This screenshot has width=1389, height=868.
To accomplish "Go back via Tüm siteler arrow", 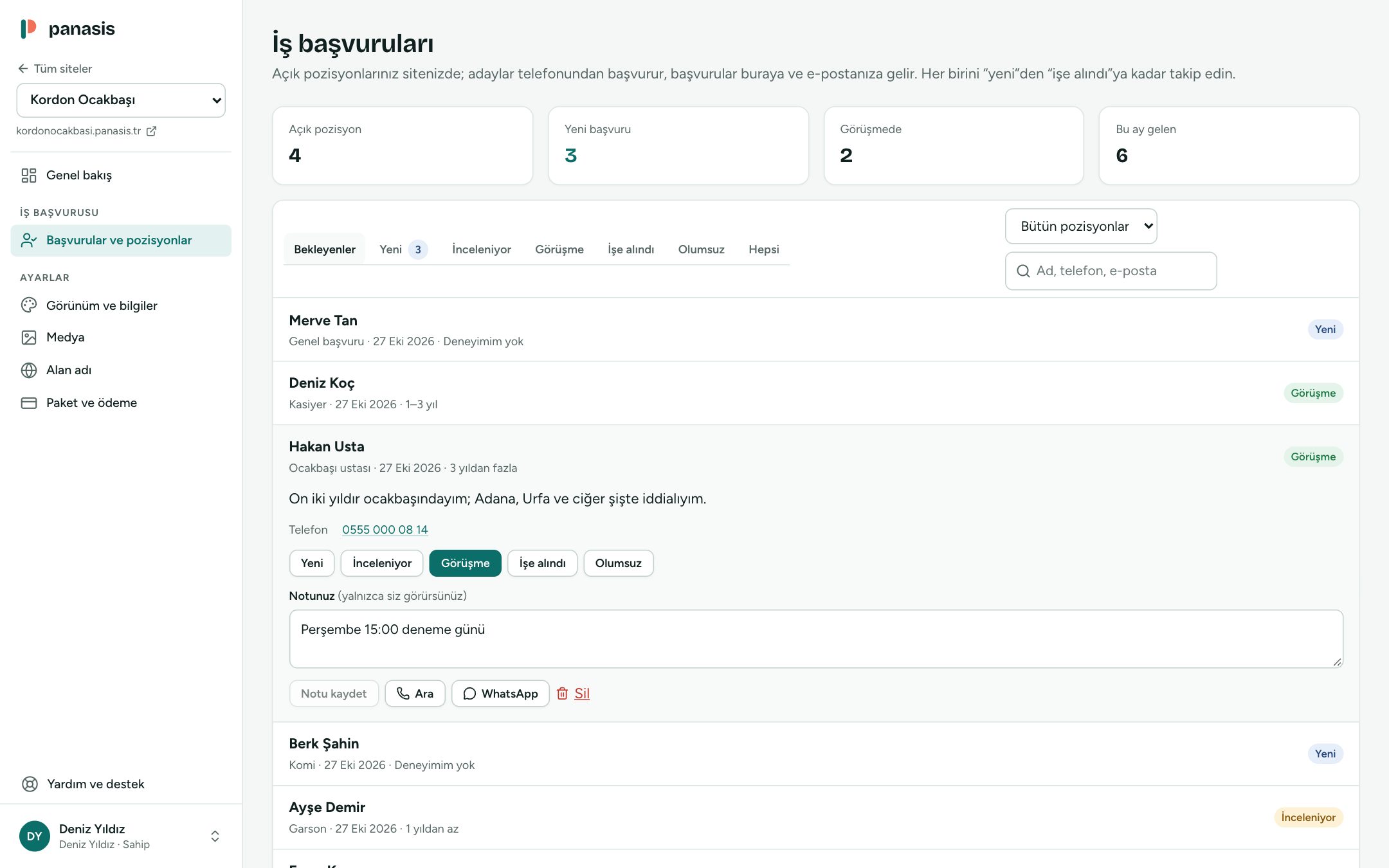I will point(23,69).
